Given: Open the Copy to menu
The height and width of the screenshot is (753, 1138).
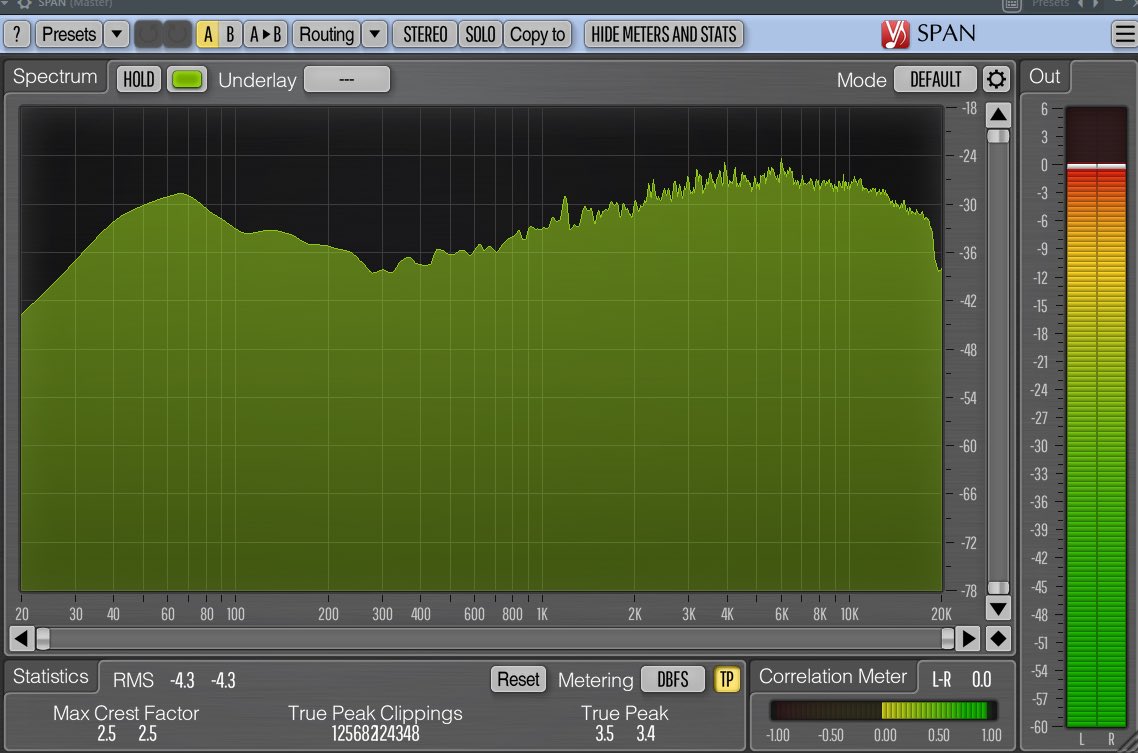Looking at the screenshot, I should (x=537, y=34).
